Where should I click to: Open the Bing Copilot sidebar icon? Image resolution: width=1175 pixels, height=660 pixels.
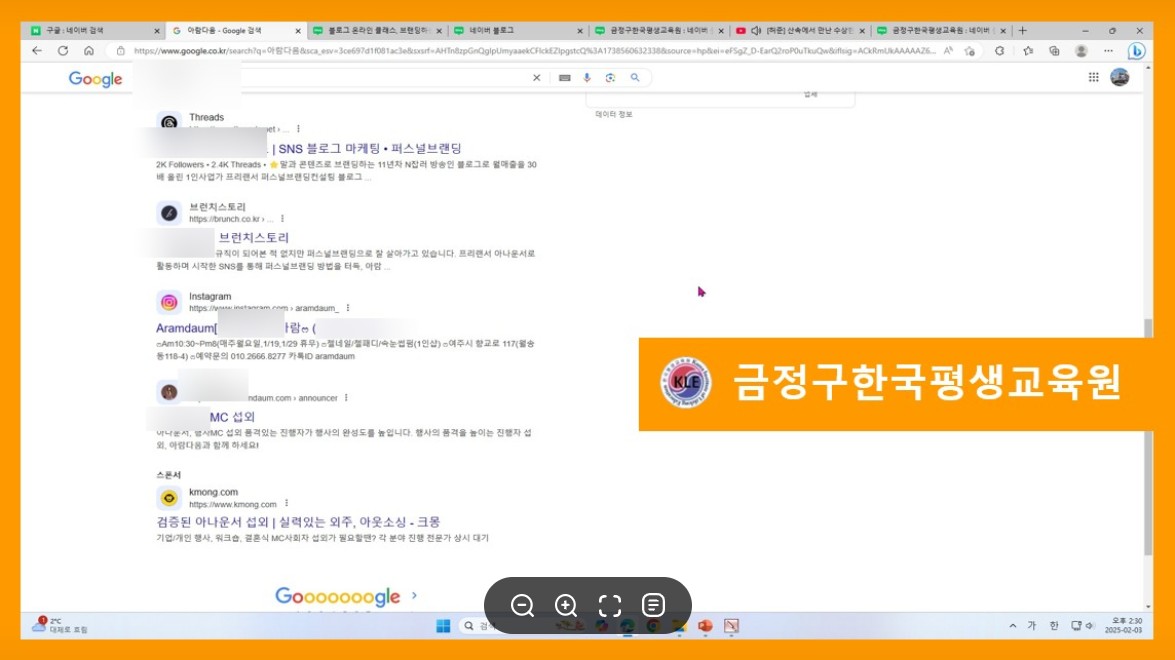point(1136,51)
